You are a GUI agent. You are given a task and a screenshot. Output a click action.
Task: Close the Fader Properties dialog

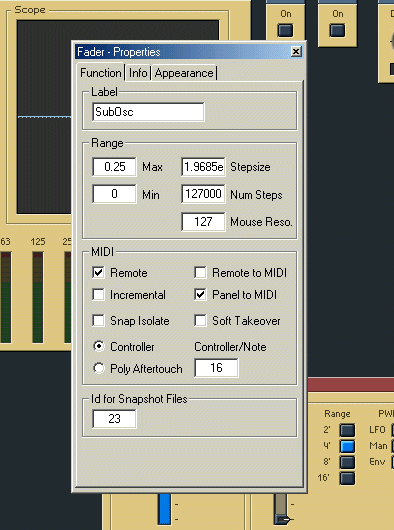click(296, 51)
